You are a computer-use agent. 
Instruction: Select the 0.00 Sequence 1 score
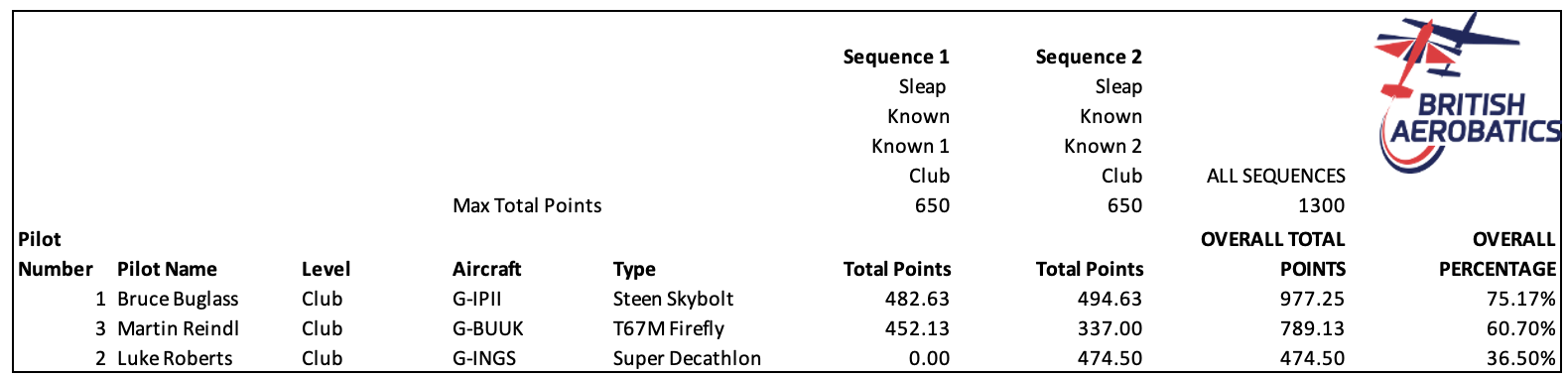(930, 358)
